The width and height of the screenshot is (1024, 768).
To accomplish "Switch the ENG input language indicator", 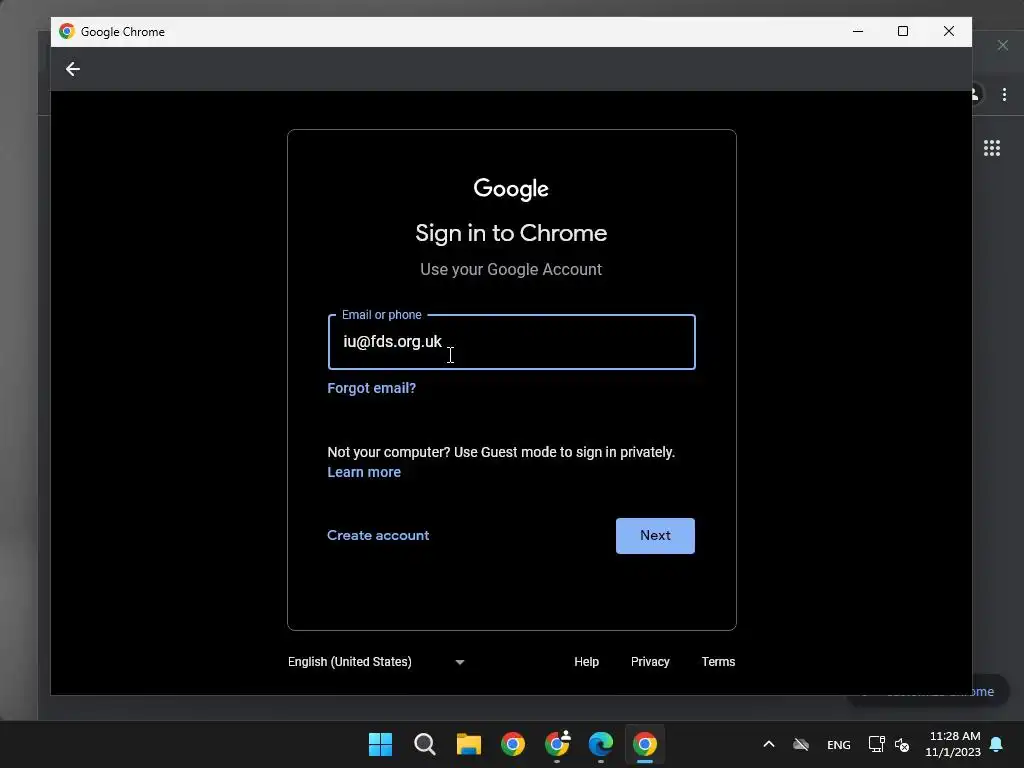I will pyautogui.click(x=839, y=744).
